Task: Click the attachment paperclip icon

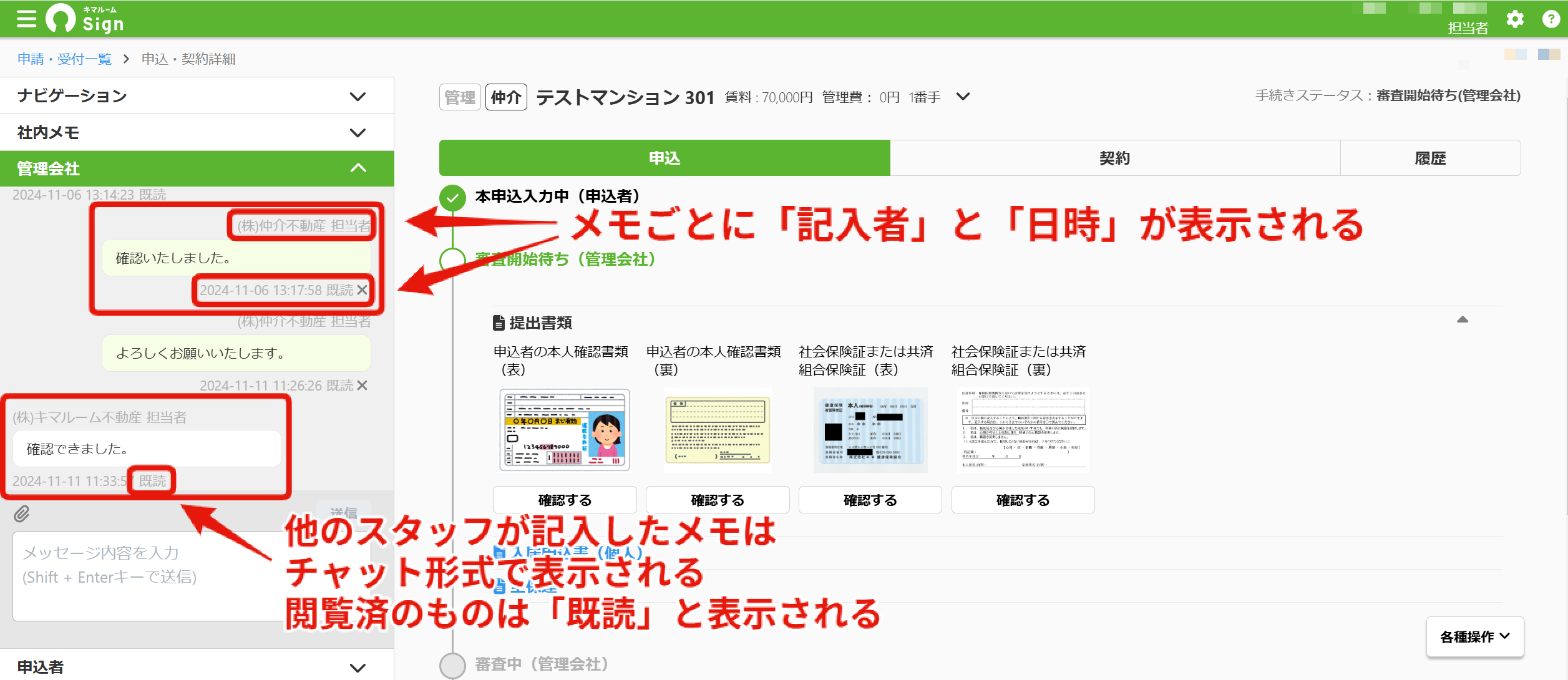Action: 22,513
